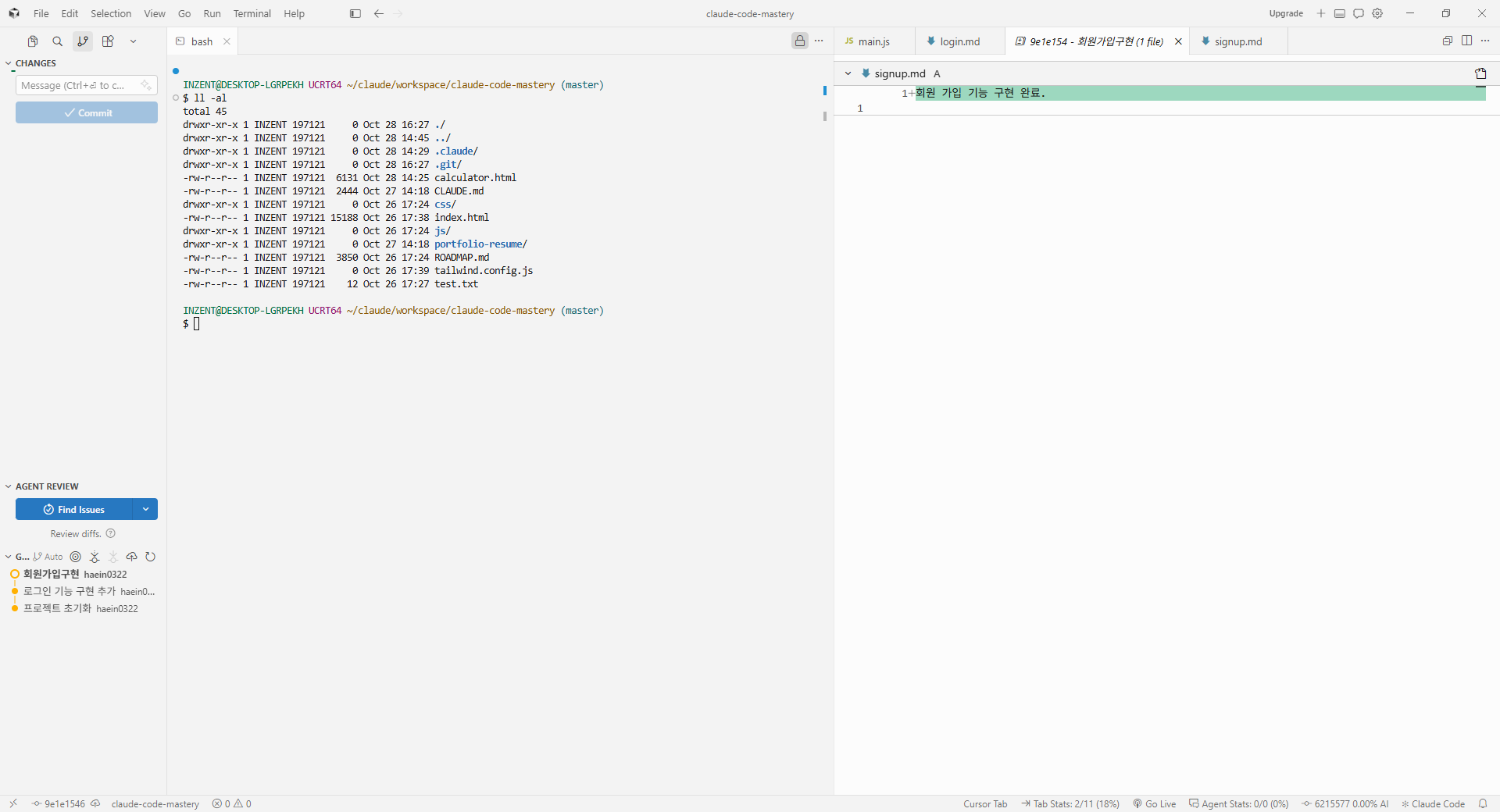Collapse the signup.md diff file chevron

(848, 73)
